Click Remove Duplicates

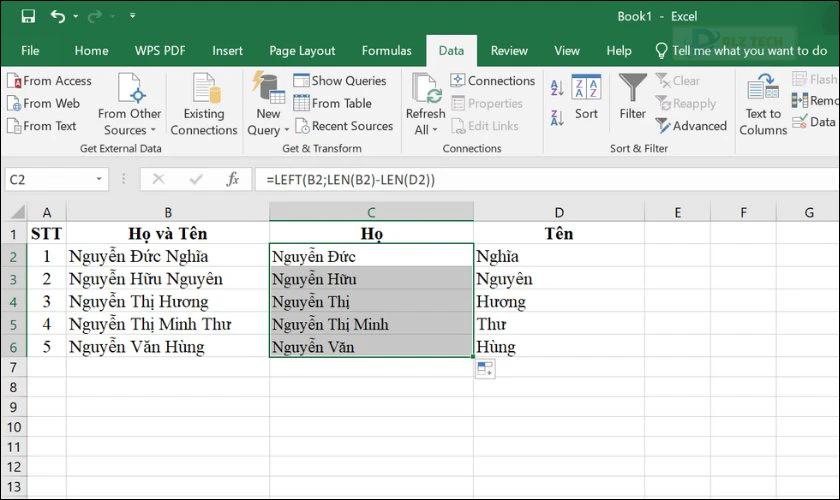pos(815,101)
